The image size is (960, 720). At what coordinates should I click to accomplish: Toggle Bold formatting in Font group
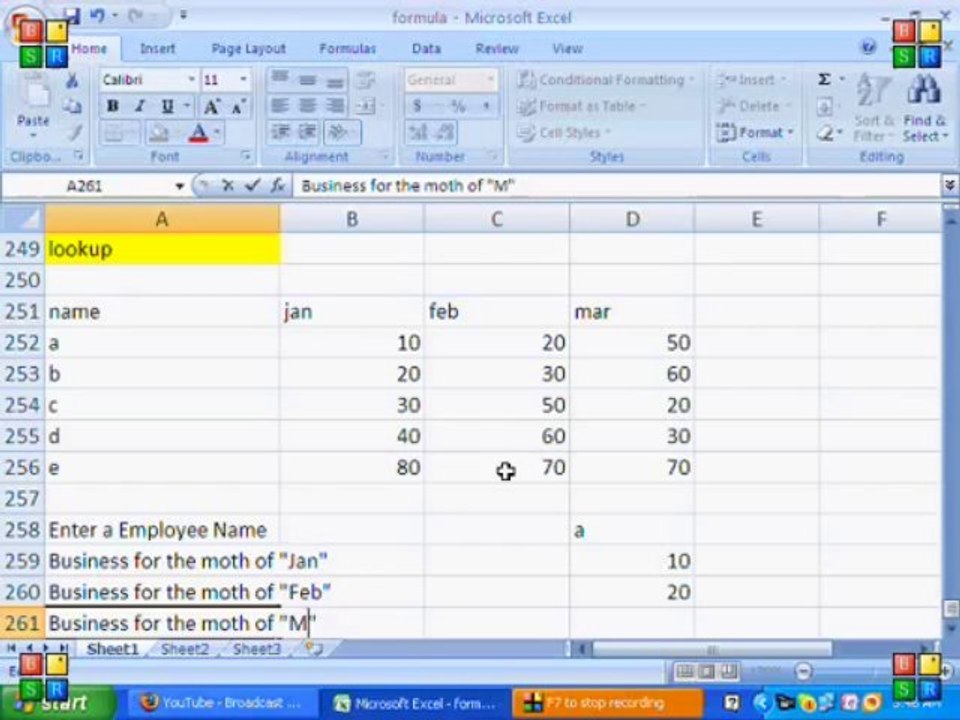click(113, 106)
